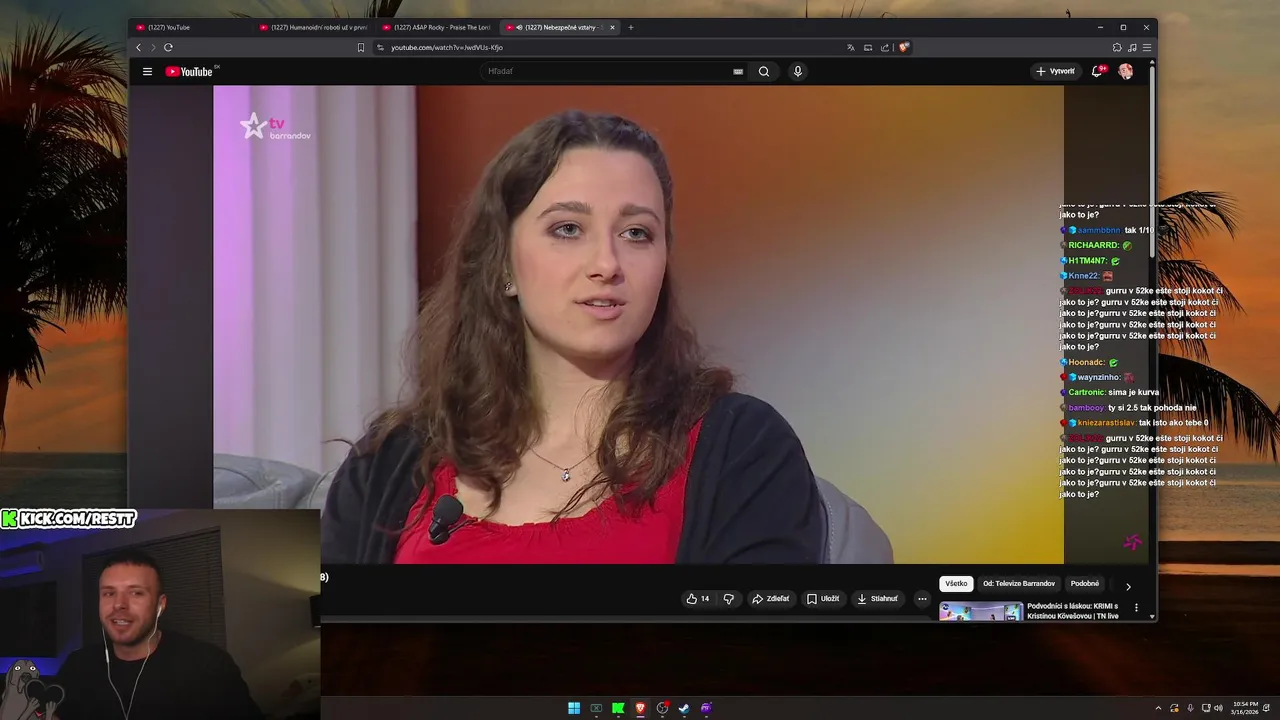
Task: Like the video with thumbs up
Action: coord(698,599)
